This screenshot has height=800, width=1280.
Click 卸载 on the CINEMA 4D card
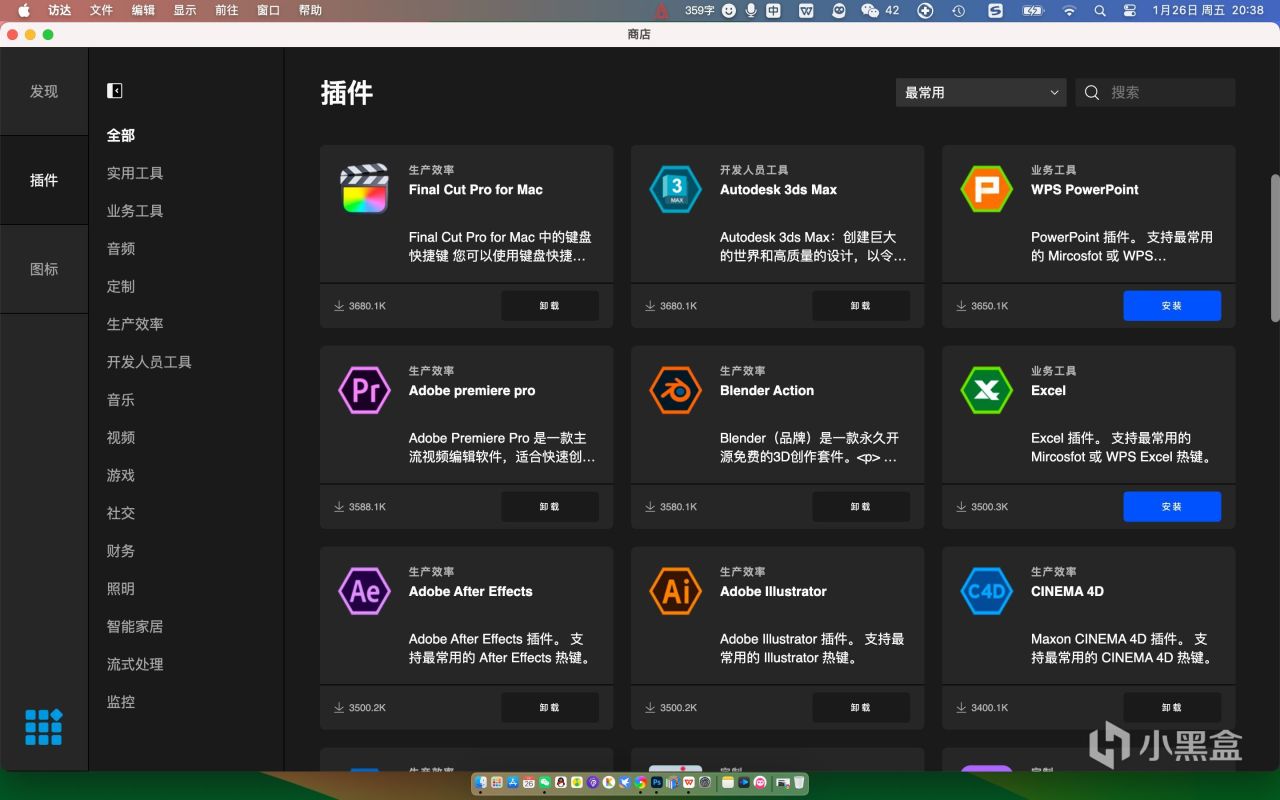pos(1172,708)
